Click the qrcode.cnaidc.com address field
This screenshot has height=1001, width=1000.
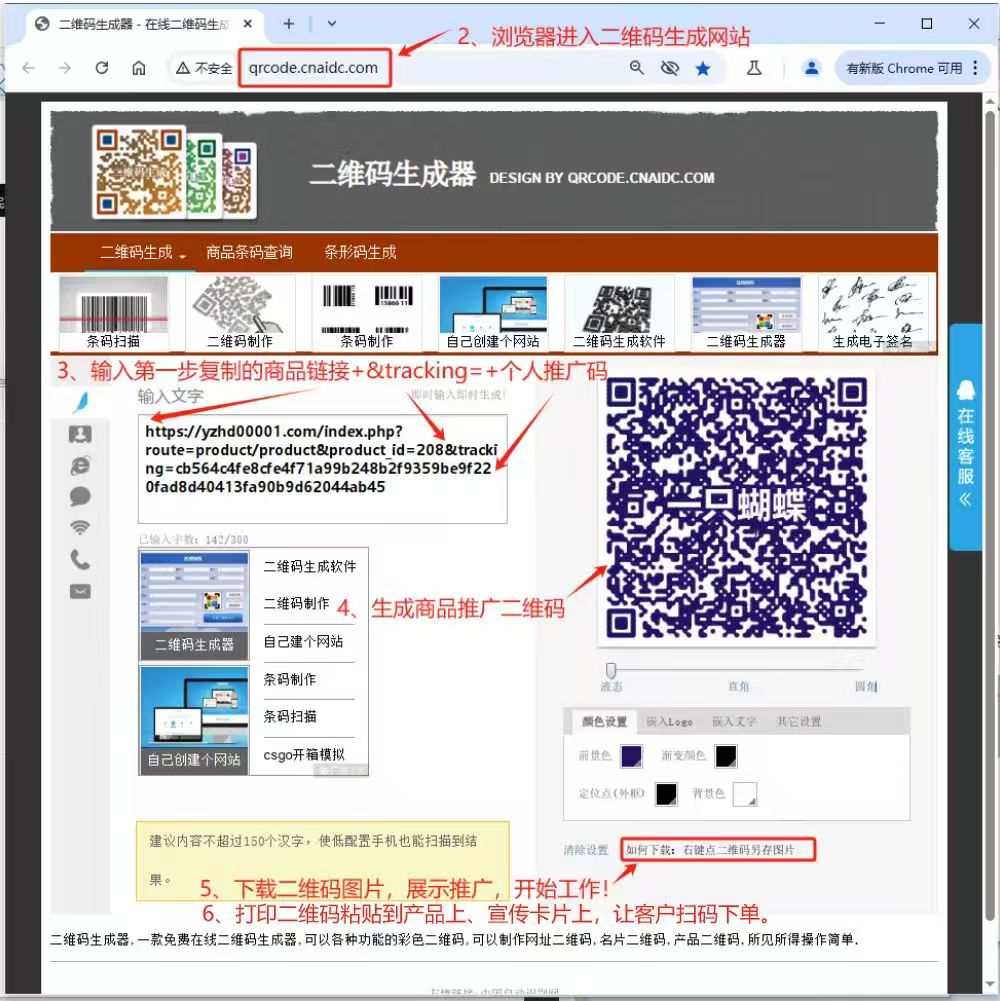314,68
